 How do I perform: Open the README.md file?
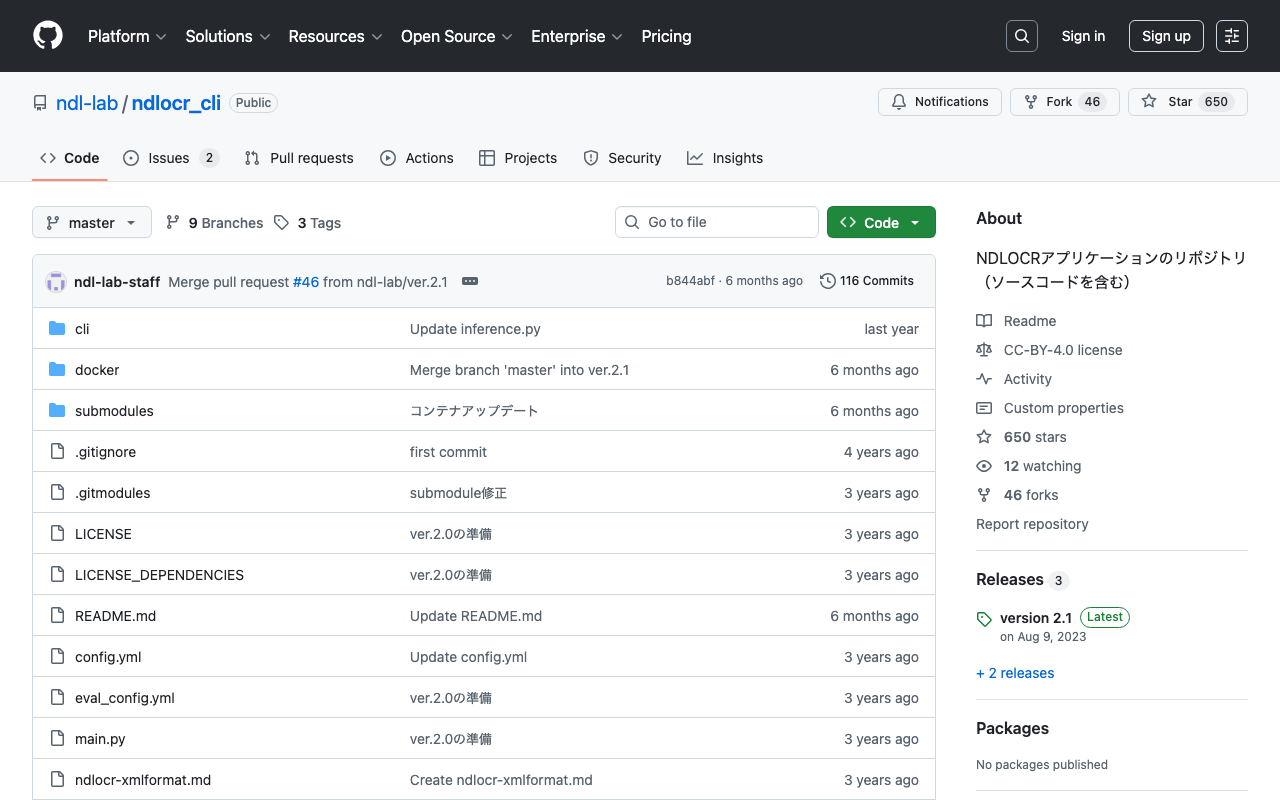pyautogui.click(x=115, y=616)
